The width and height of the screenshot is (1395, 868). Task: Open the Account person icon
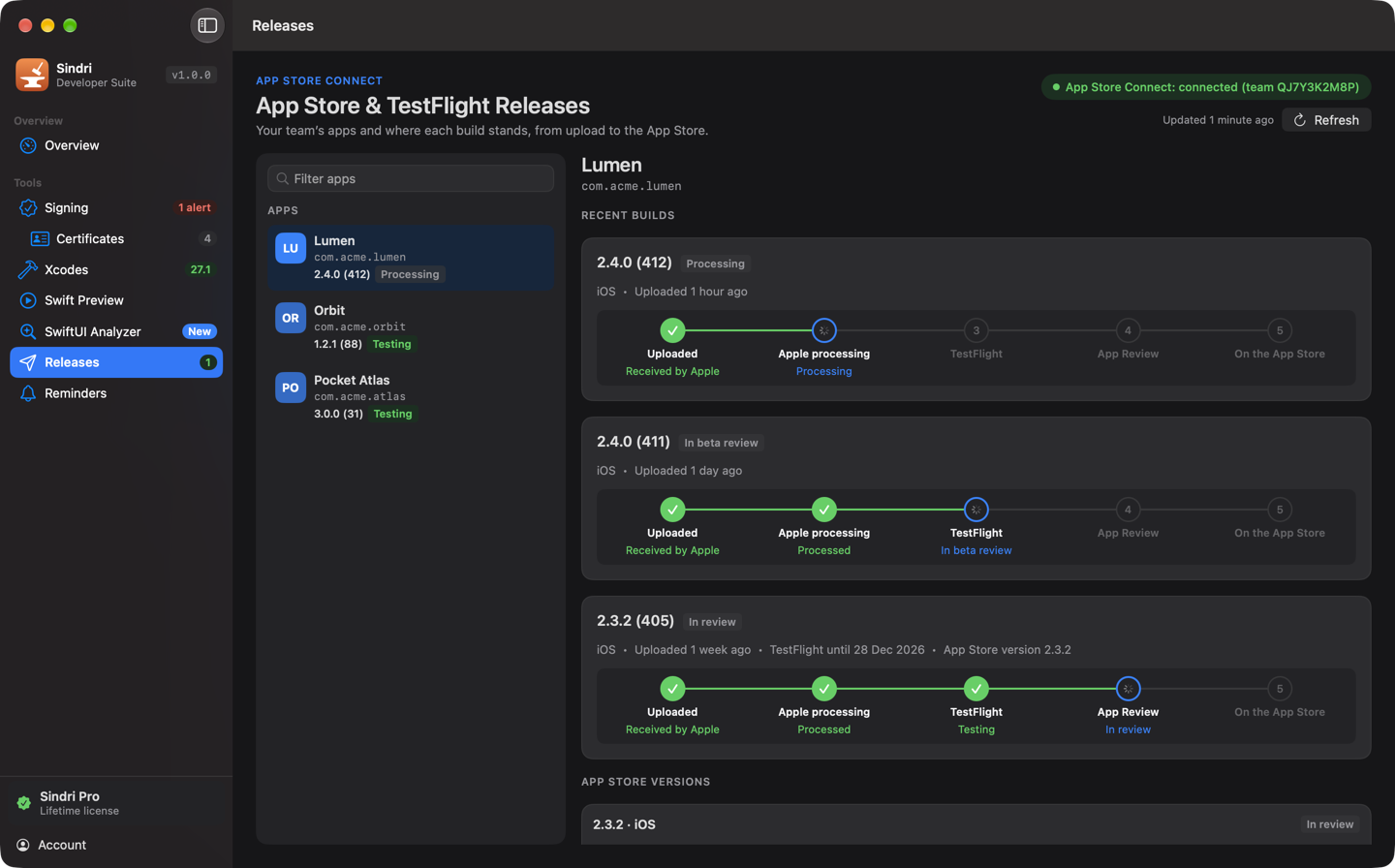(23, 845)
